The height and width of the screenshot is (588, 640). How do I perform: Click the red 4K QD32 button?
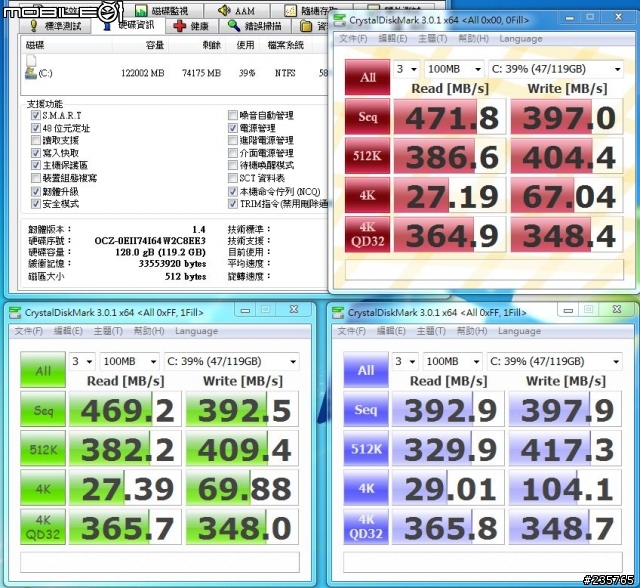[367, 235]
